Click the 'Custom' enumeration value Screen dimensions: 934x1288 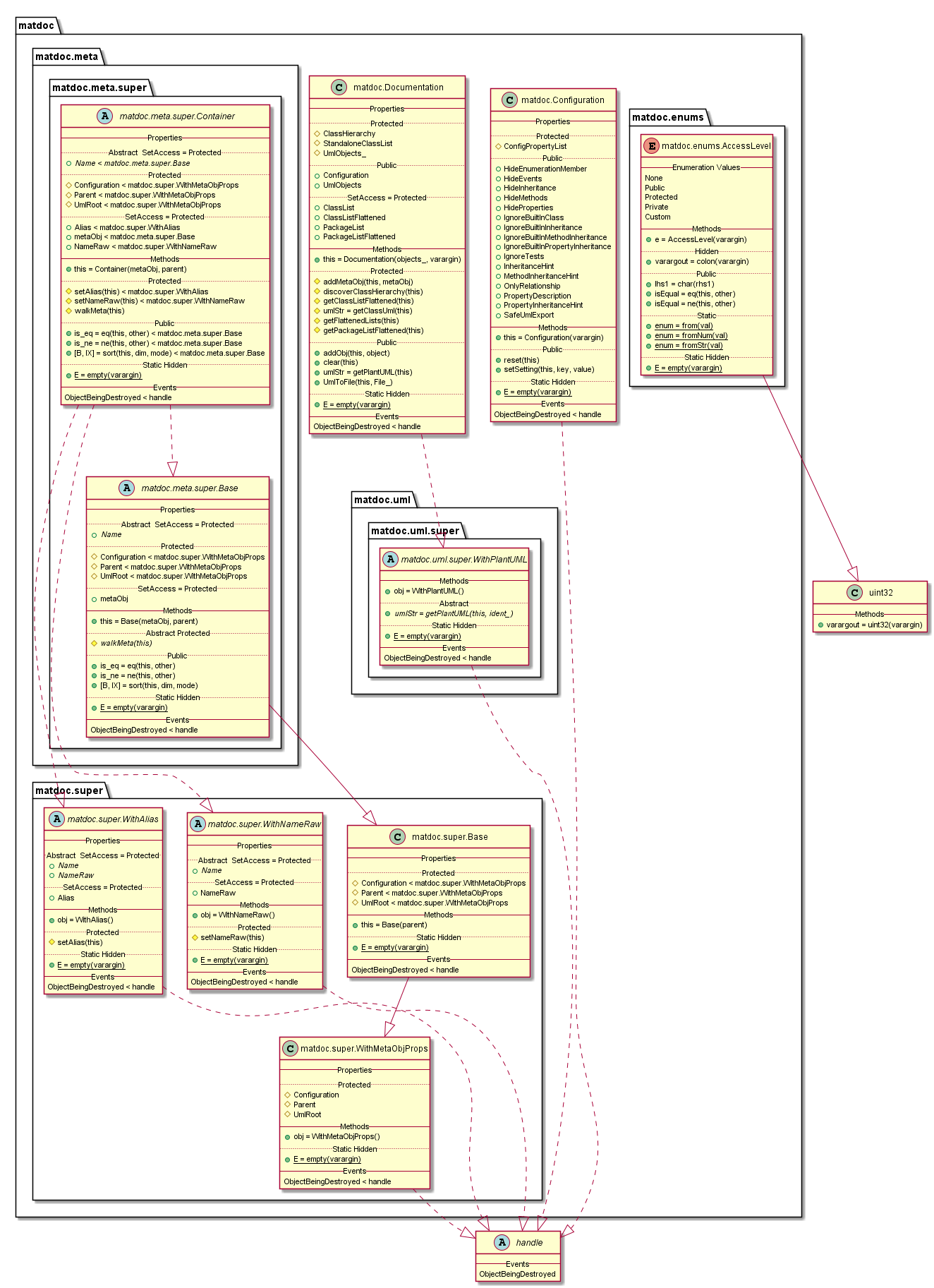point(657,217)
